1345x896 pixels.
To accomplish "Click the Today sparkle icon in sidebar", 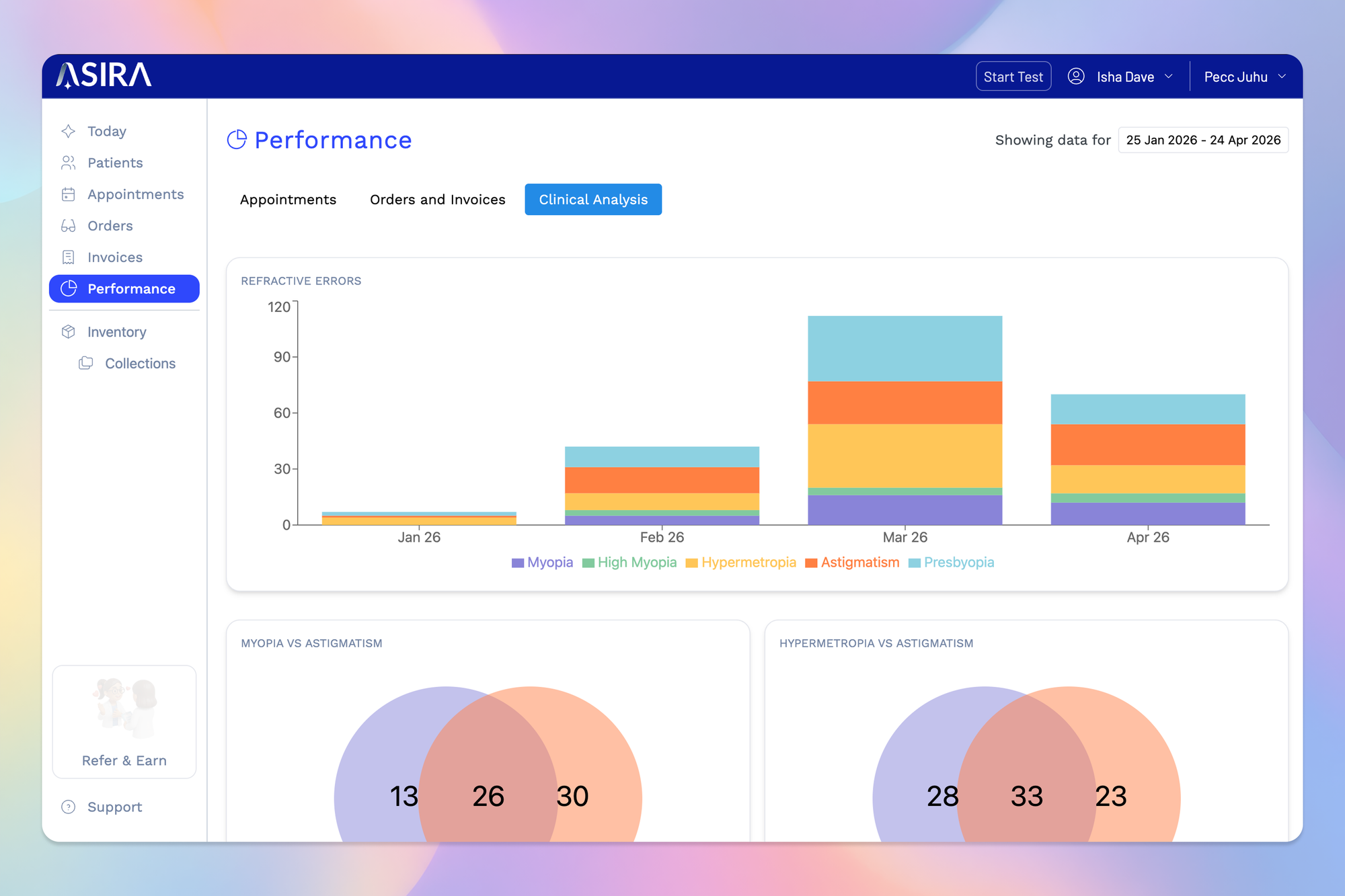I will [68, 131].
